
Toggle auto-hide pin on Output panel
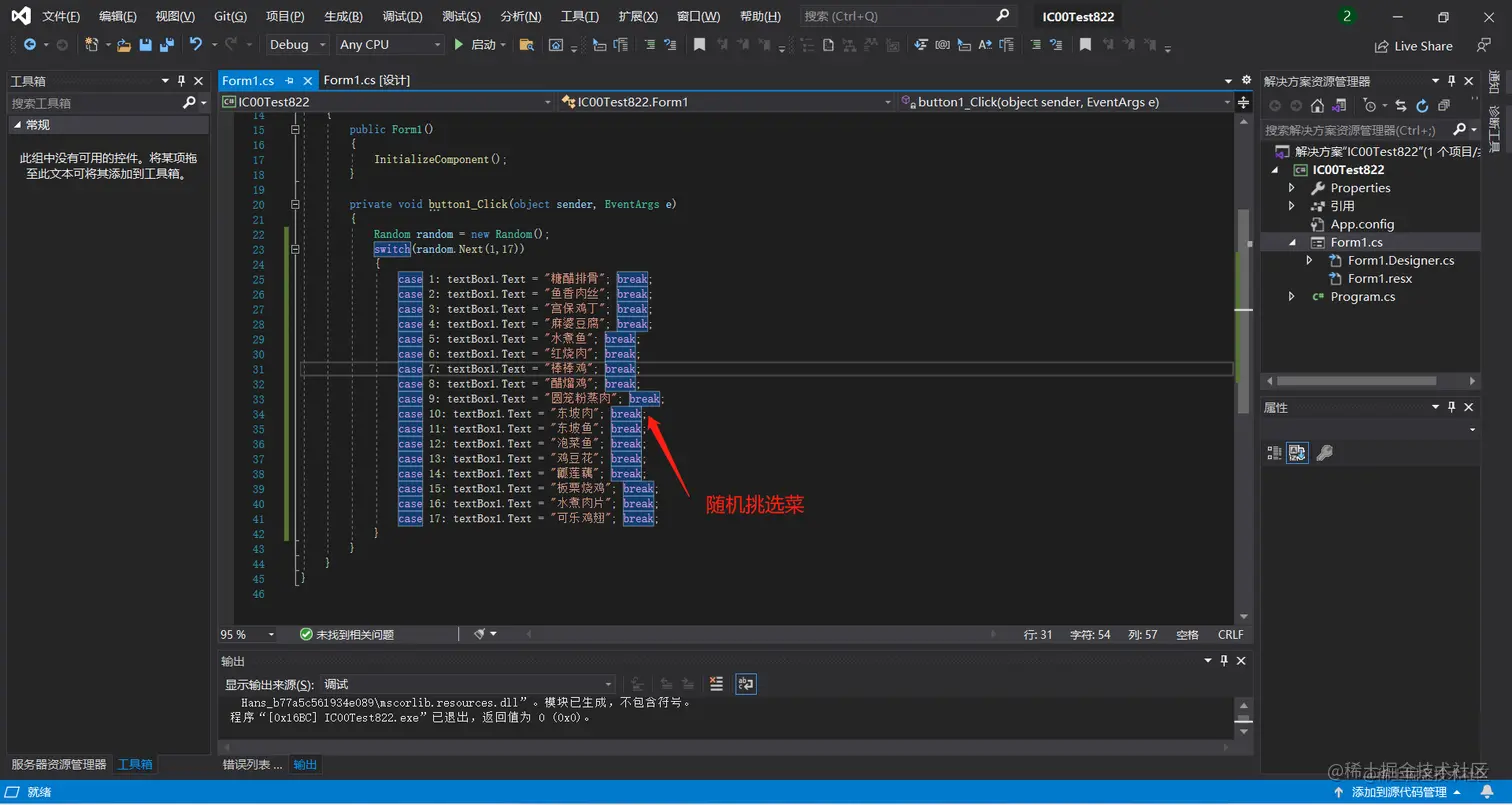[x=1224, y=661]
